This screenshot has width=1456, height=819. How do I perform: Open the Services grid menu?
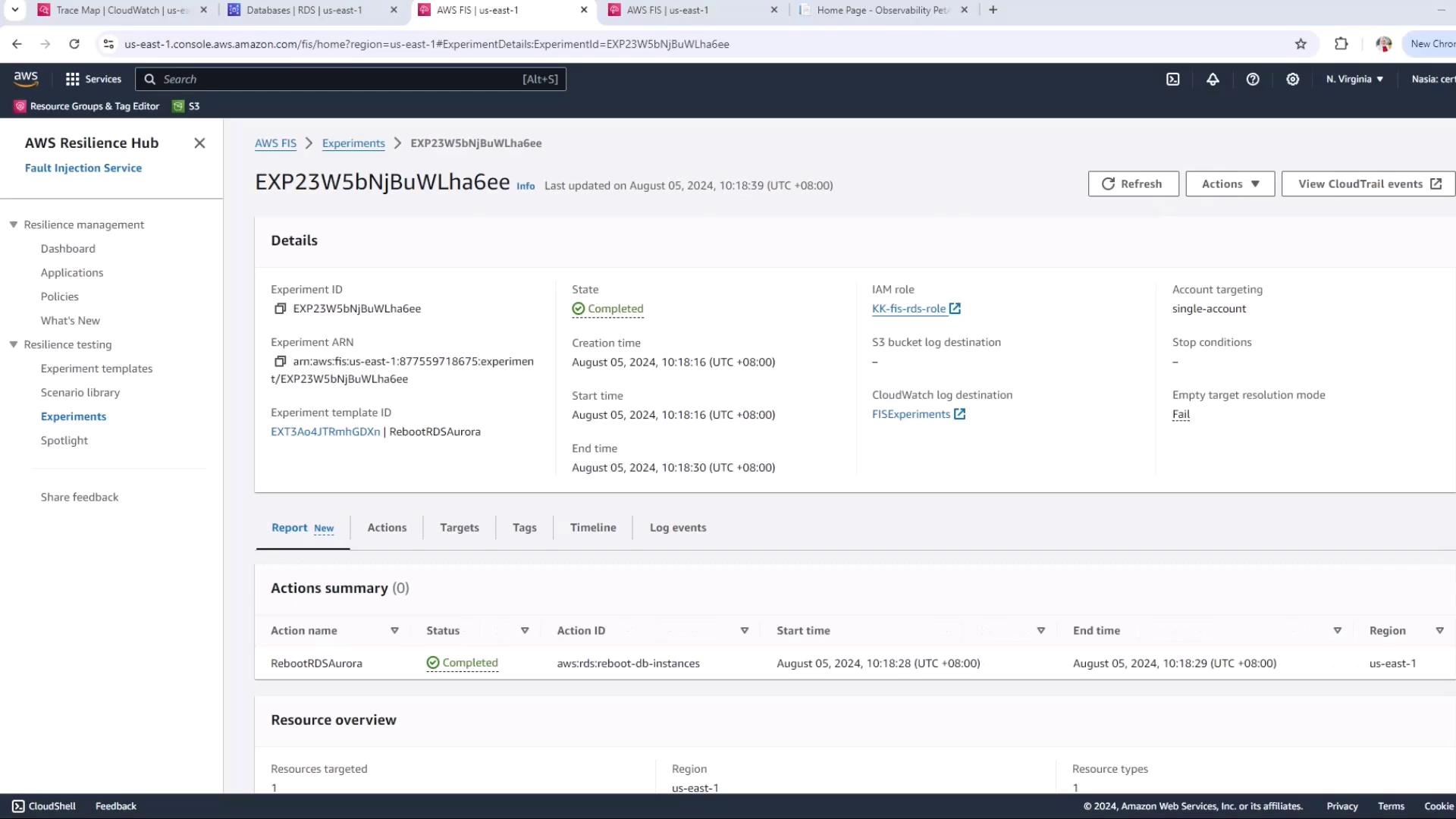click(x=93, y=79)
